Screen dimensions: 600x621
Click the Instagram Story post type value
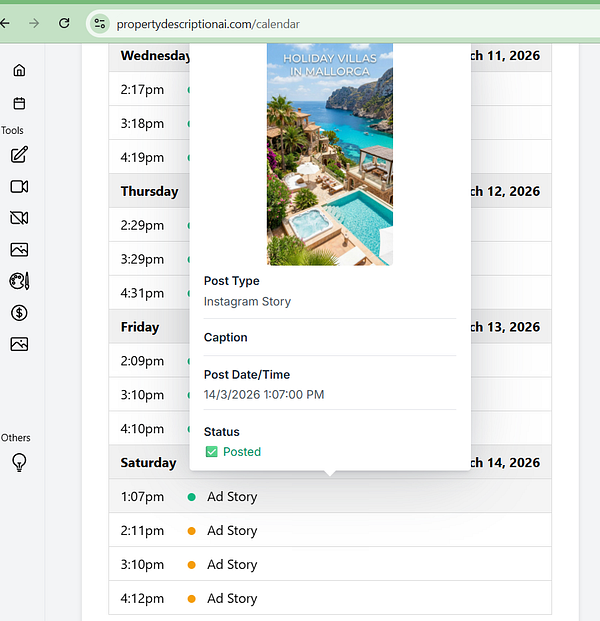pos(247,302)
